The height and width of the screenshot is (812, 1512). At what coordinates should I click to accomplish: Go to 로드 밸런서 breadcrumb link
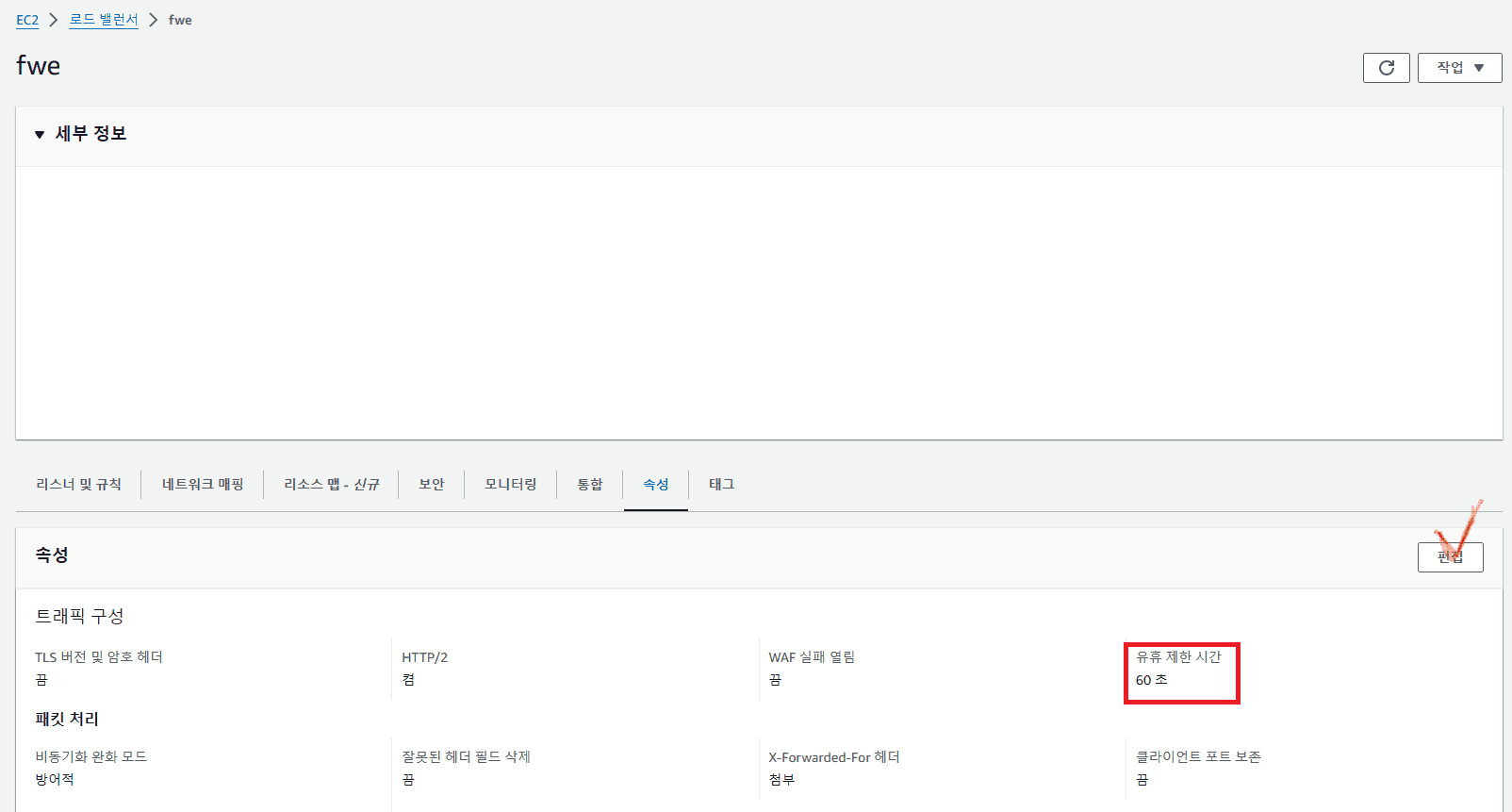[x=104, y=20]
